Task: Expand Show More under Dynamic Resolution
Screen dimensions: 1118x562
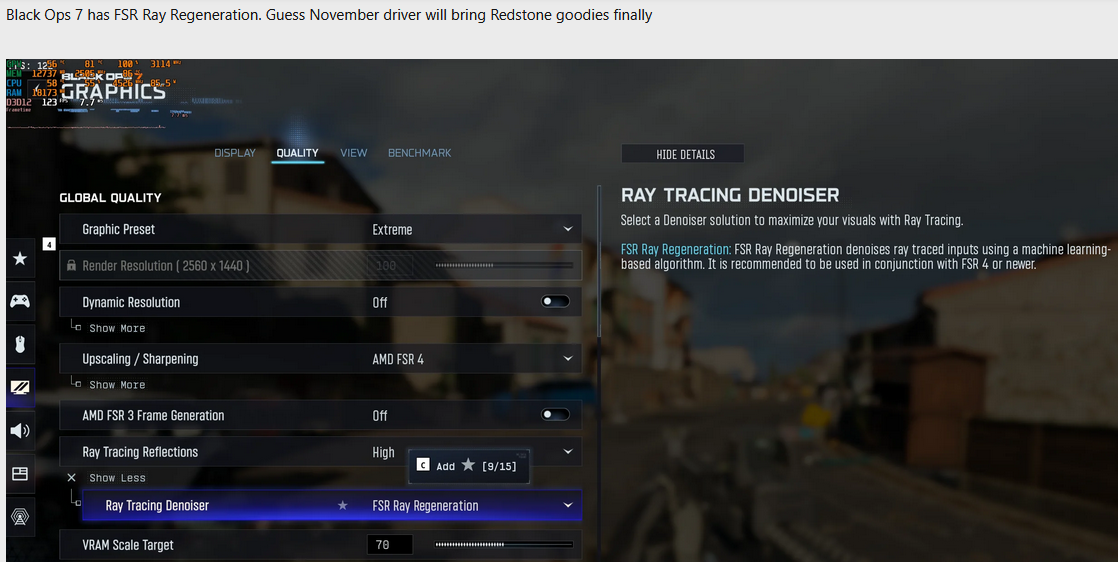Action: tap(117, 328)
